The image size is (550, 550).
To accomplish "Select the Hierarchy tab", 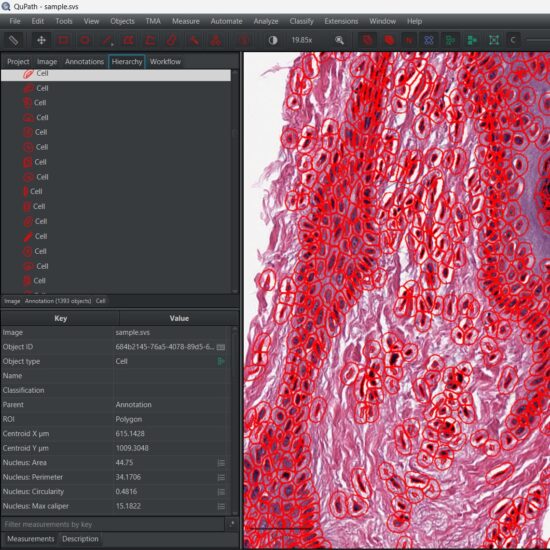I will coord(127,62).
